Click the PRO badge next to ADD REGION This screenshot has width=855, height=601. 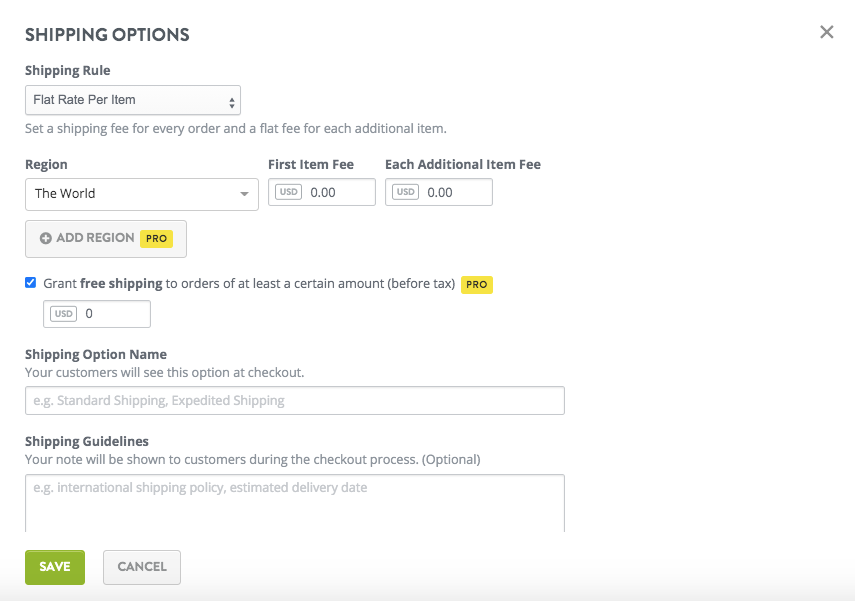coord(156,238)
